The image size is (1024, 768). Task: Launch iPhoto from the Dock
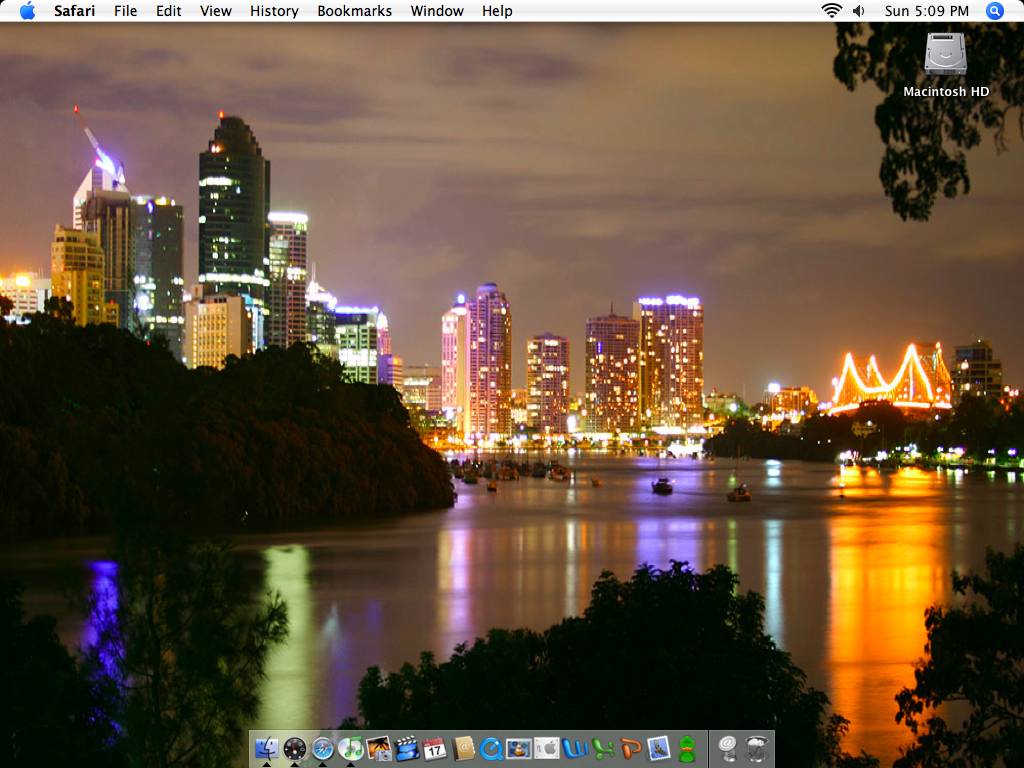tap(378, 748)
